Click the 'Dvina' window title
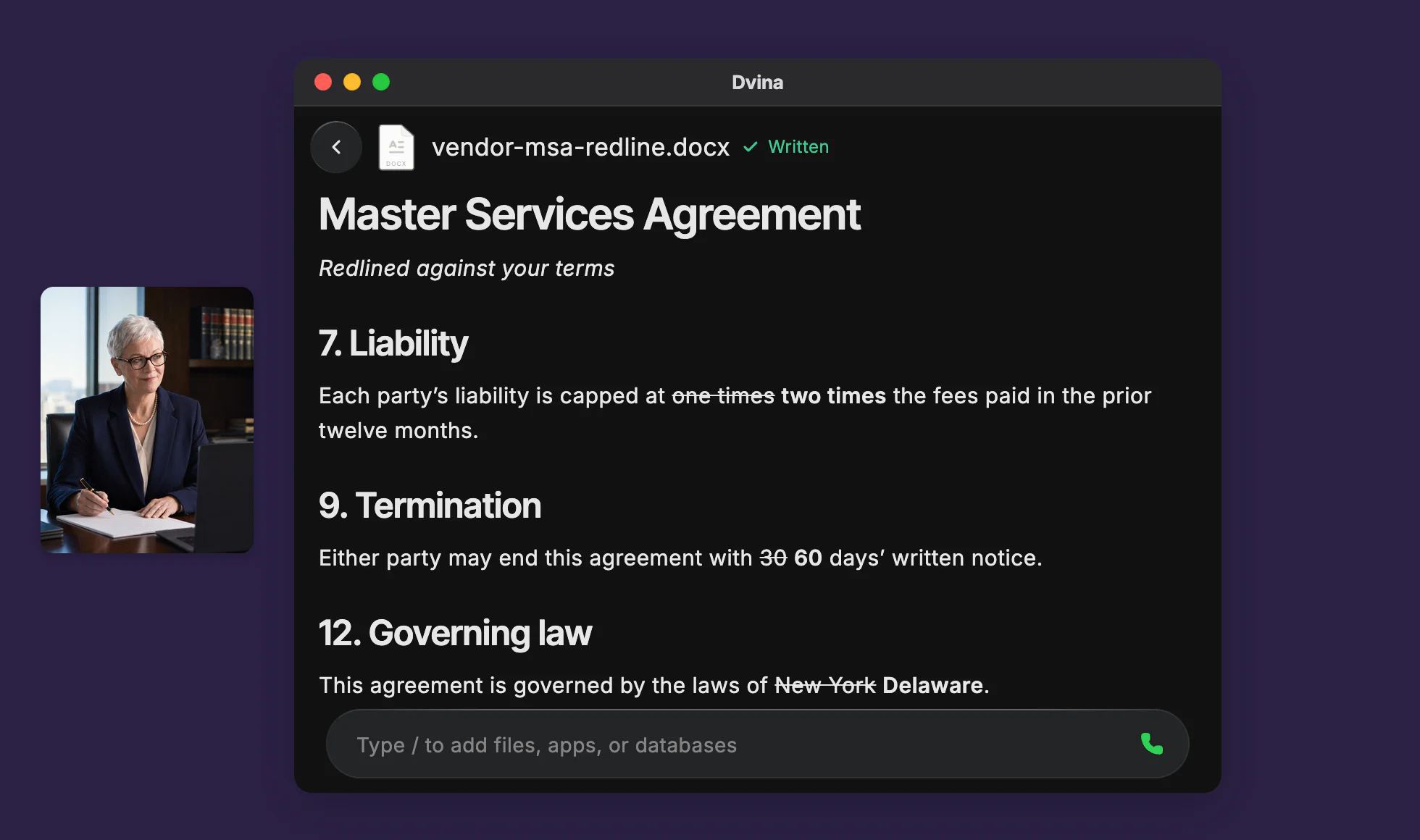This screenshot has width=1420, height=840. point(757,83)
